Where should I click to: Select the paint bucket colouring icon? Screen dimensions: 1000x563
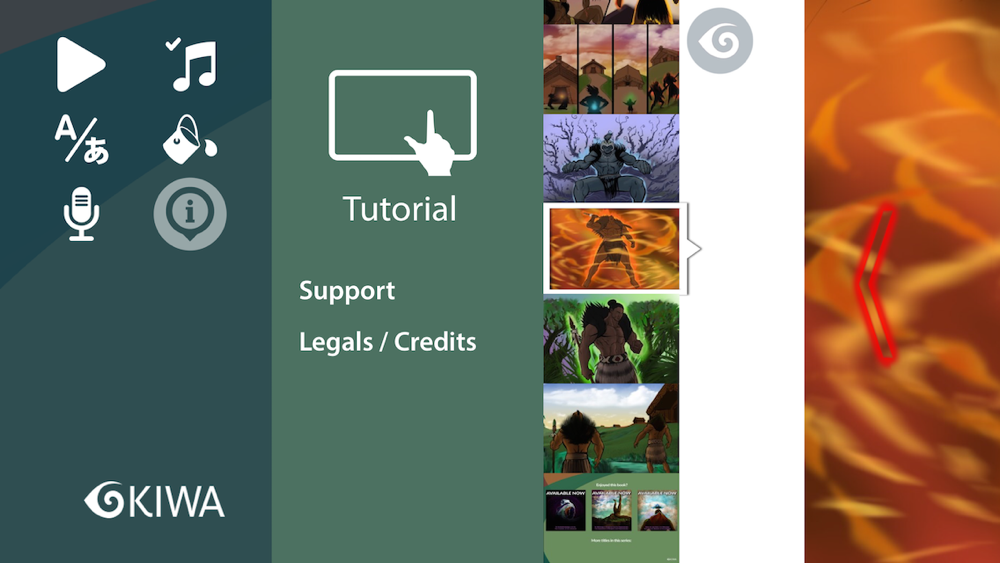pos(190,139)
